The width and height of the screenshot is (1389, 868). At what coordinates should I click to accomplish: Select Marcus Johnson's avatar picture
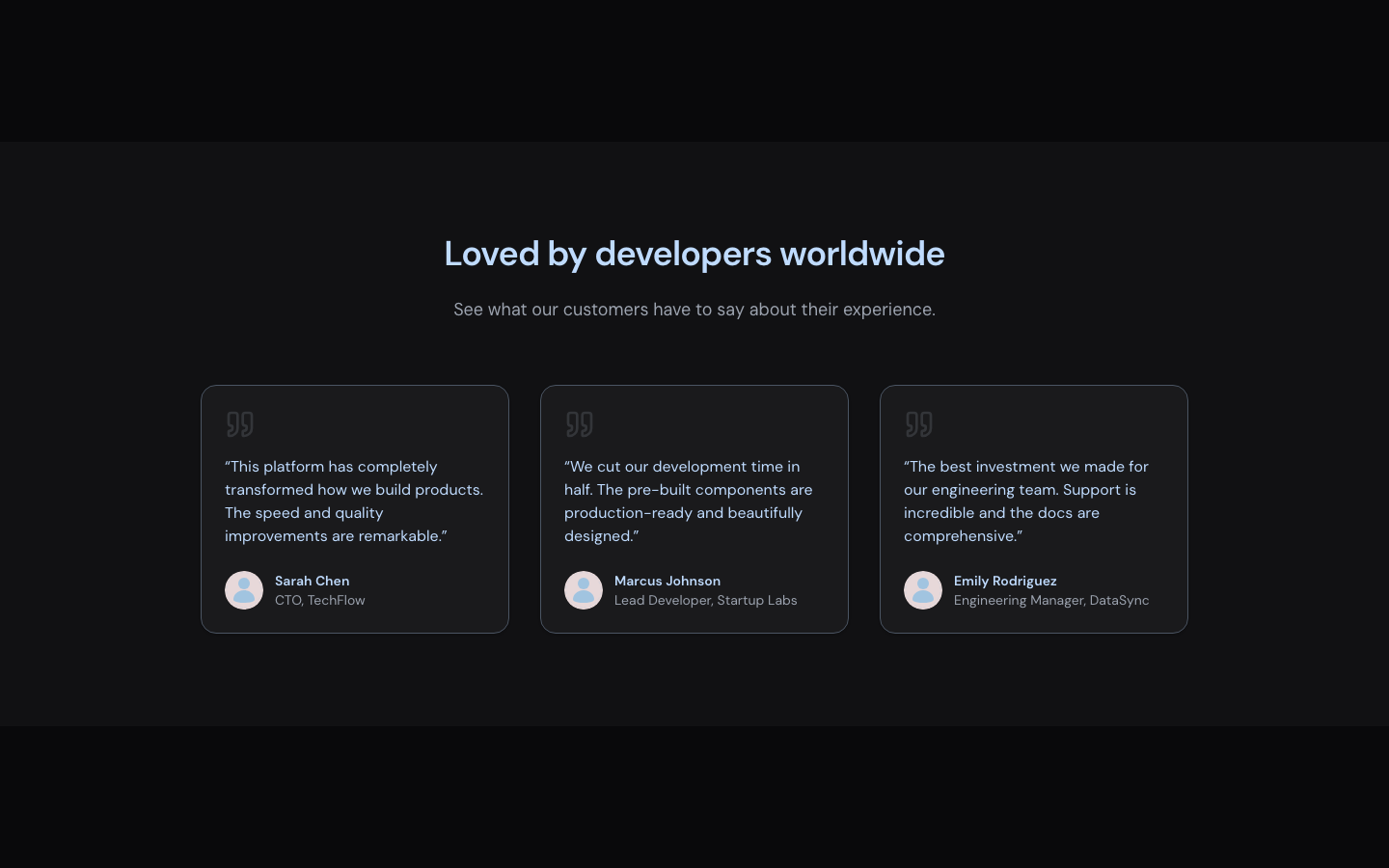coord(584,590)
